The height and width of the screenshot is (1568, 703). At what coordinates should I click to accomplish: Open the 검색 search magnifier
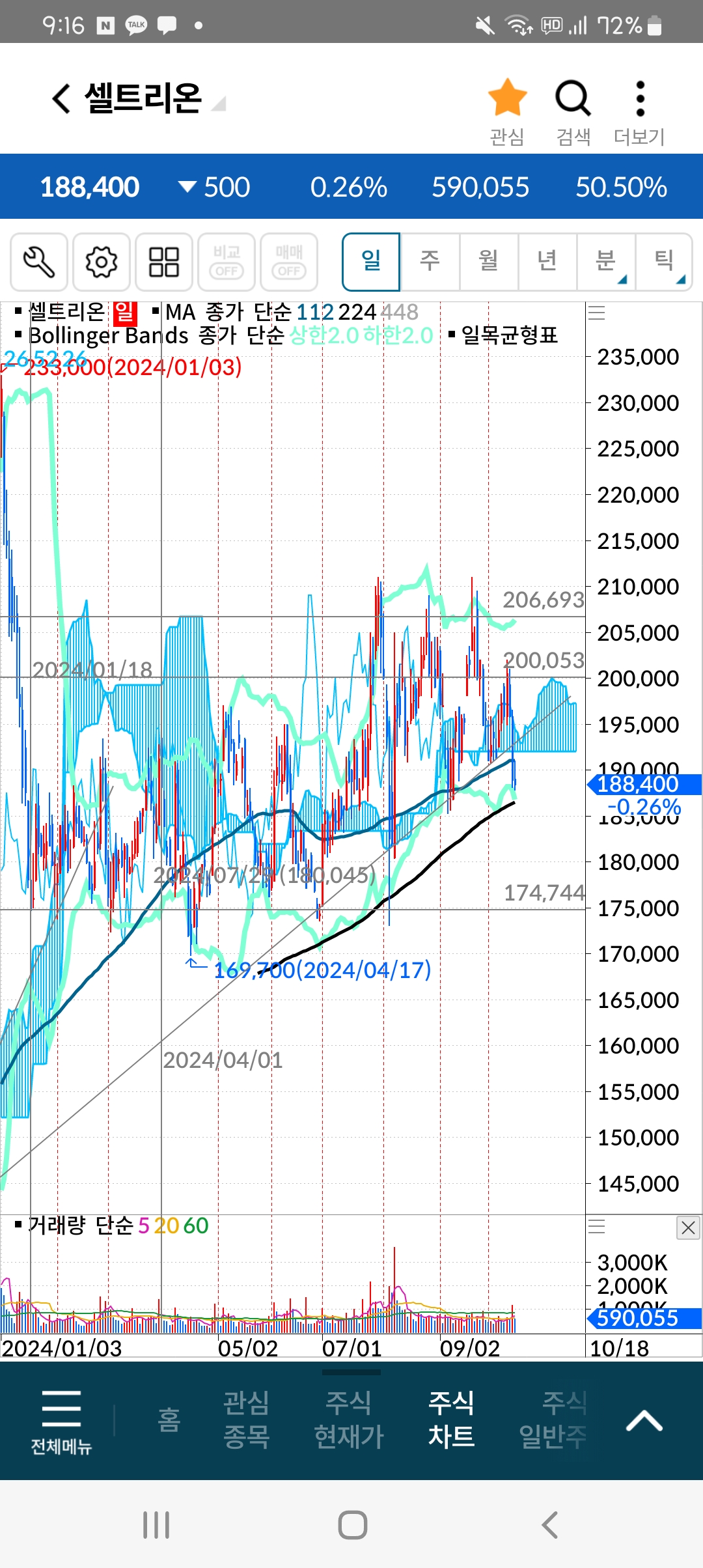(573, 98)
